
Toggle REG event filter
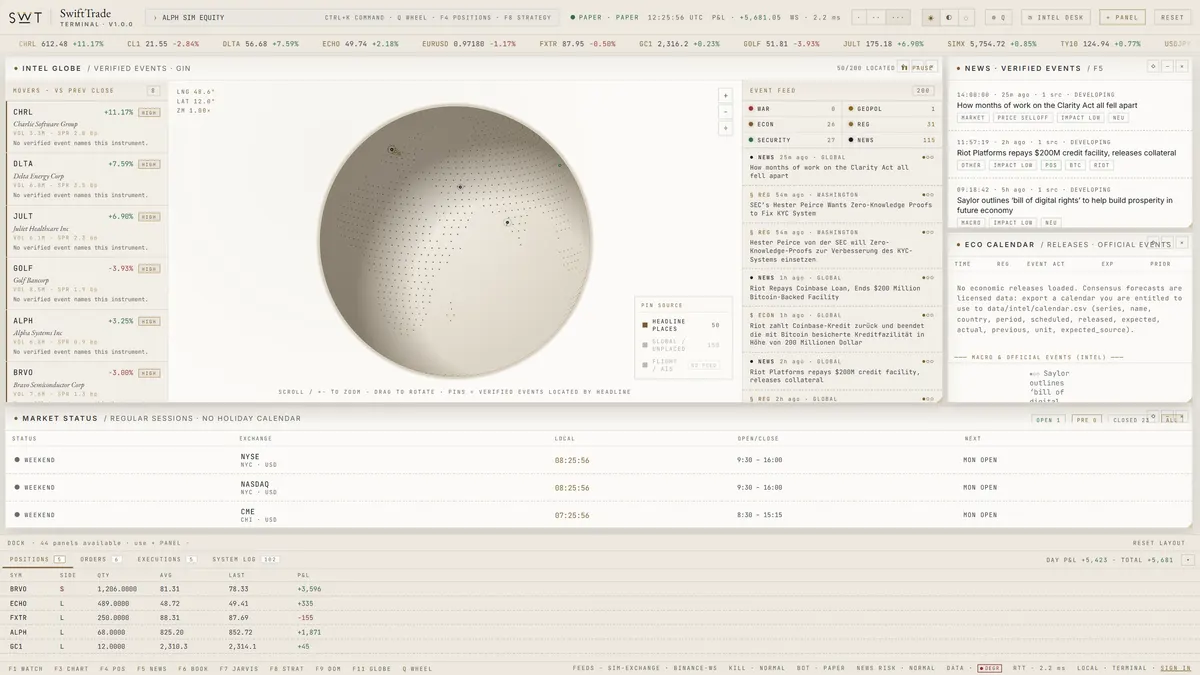(892, 124)
